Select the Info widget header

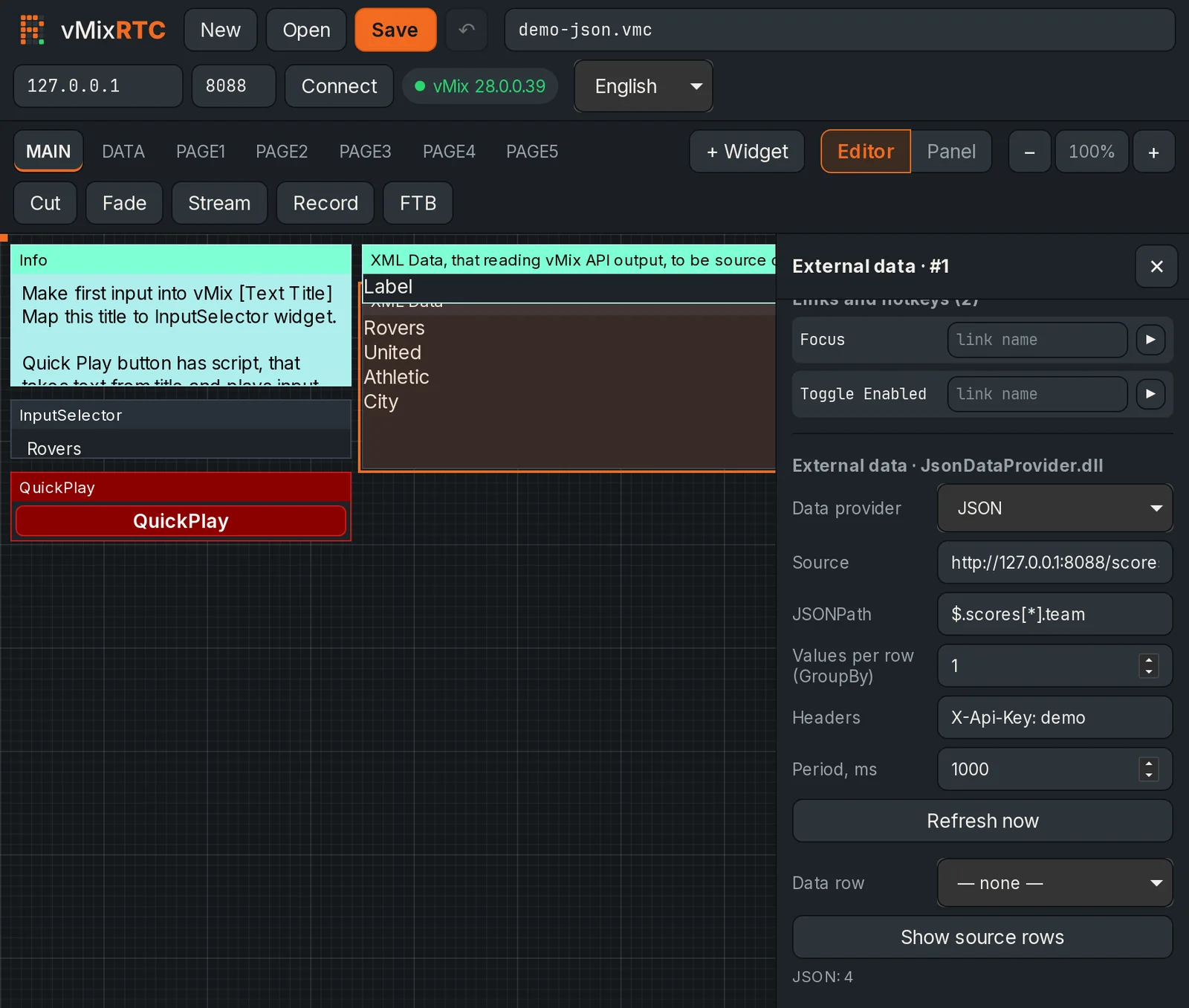[181, 260]
